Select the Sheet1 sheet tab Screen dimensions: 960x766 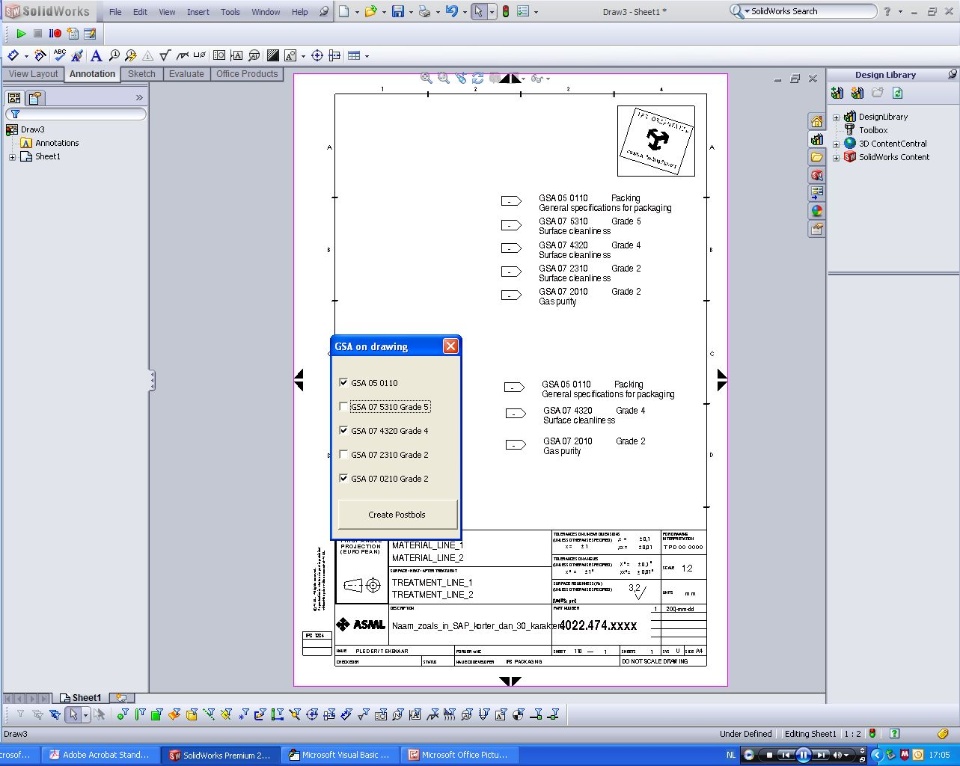pyautogui.click(x=81, y=697)
